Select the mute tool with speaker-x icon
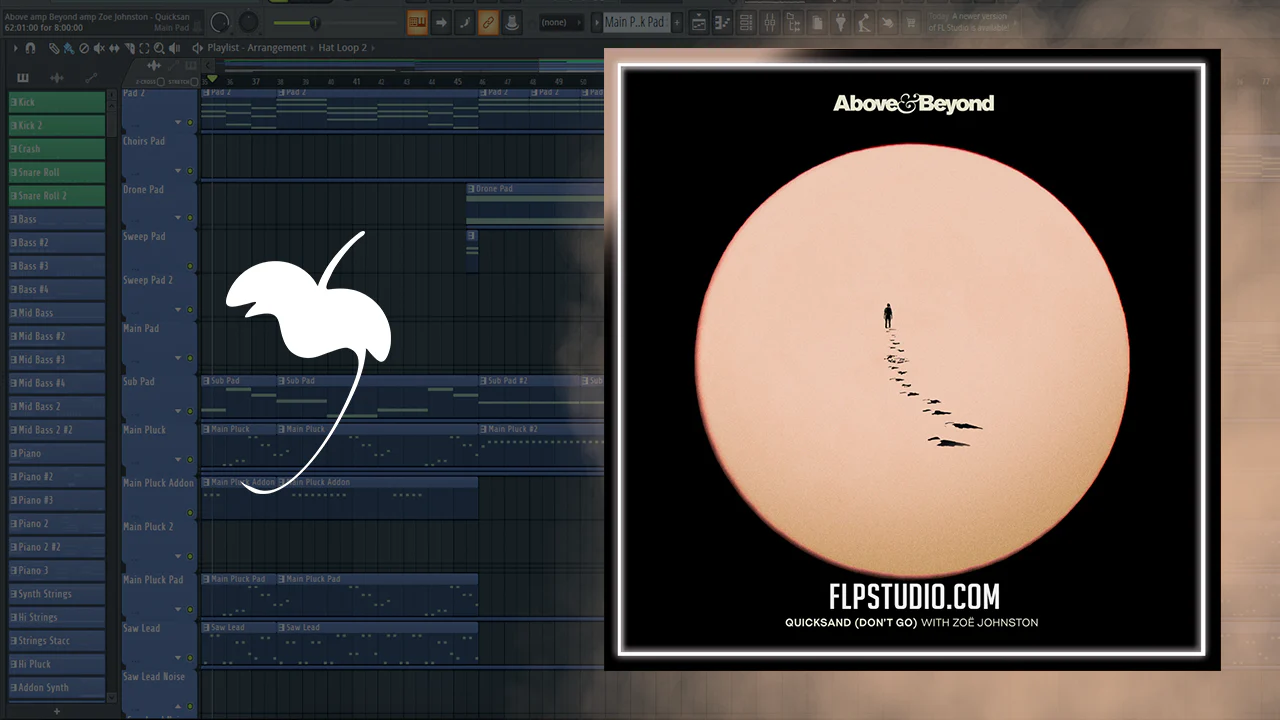The image size is (1280, 720). tap(98, 48)
